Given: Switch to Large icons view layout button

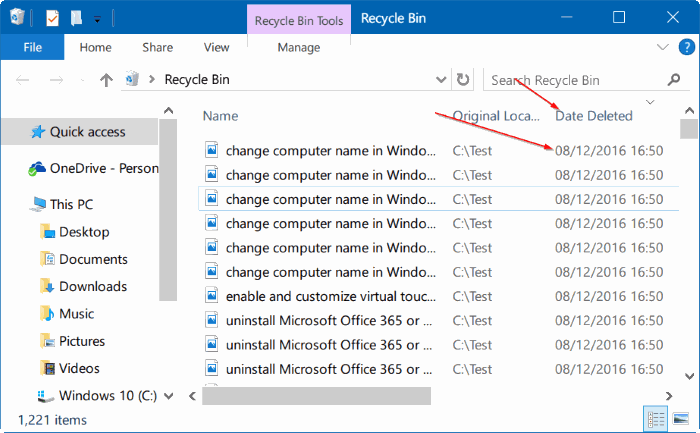Looking at the screenshot, I should 681,419.
